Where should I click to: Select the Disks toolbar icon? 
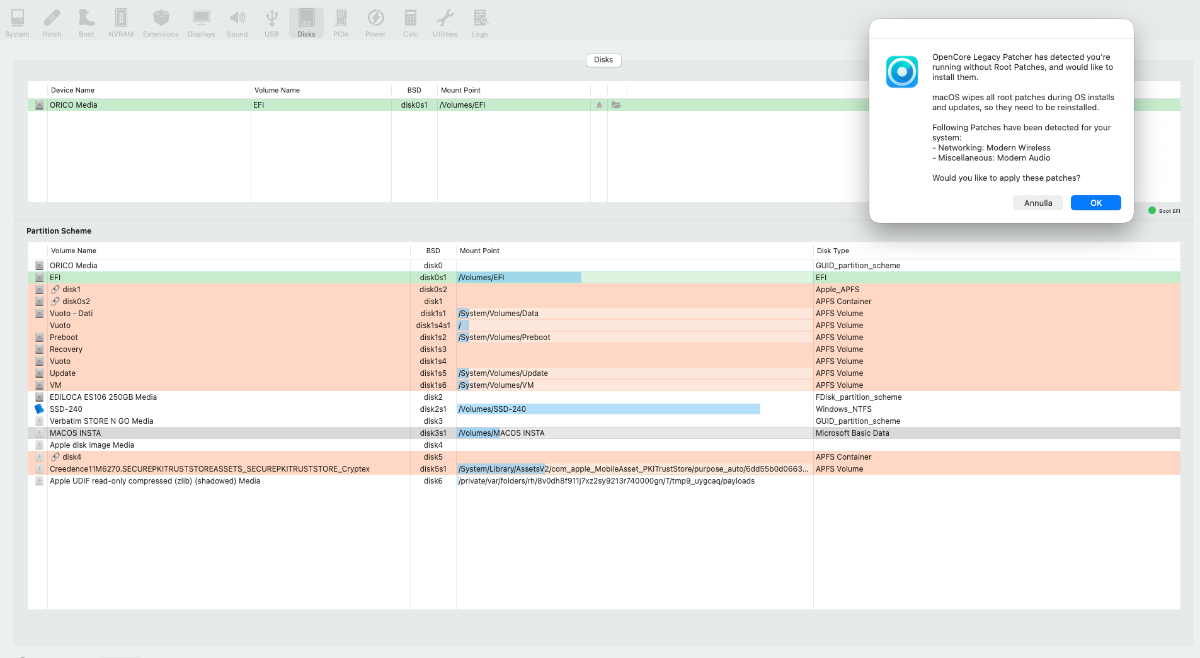(306, 21)
